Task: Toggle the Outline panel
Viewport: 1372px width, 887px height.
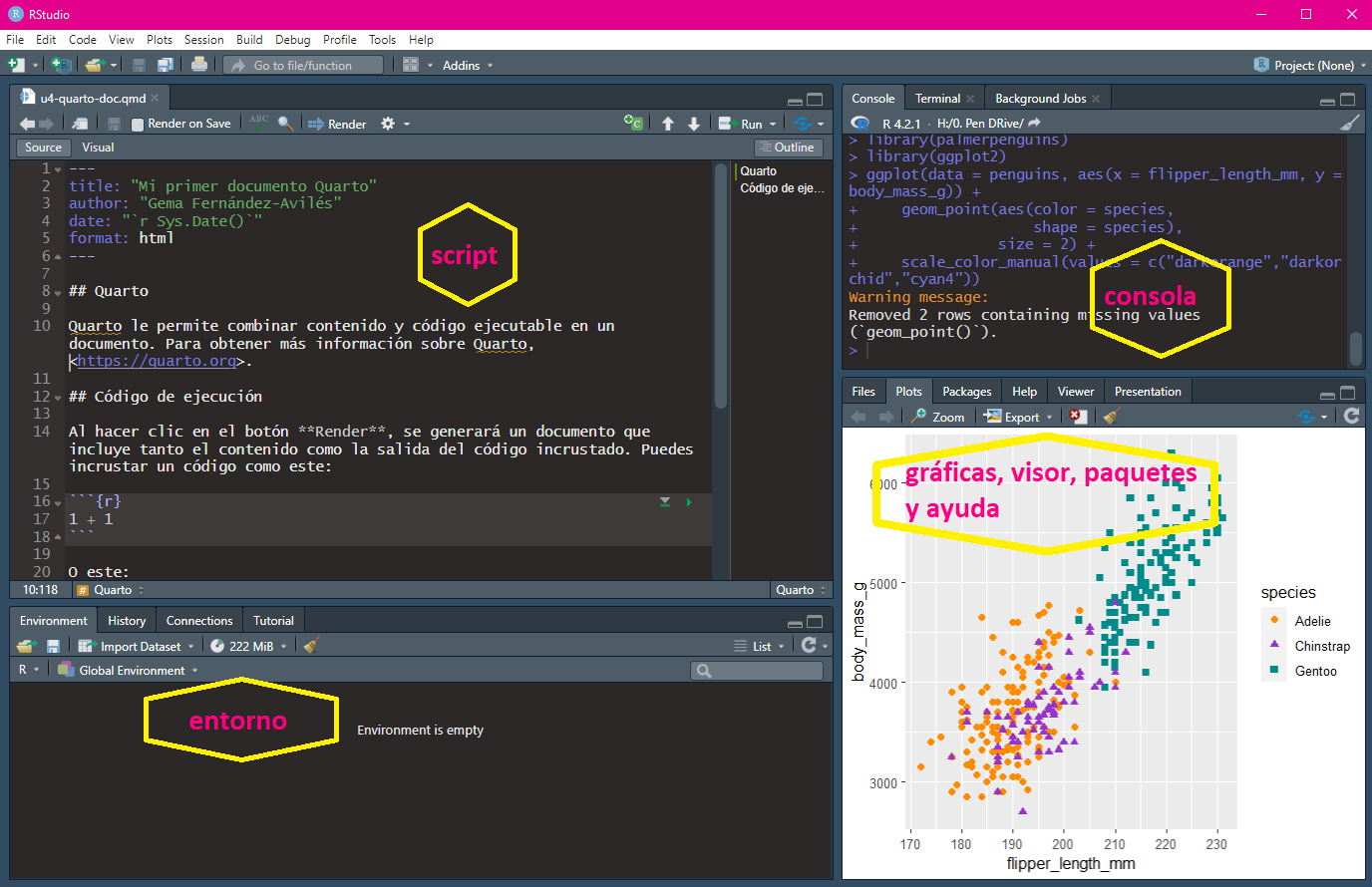Action: pyautogui.click(x=786, y=148)
